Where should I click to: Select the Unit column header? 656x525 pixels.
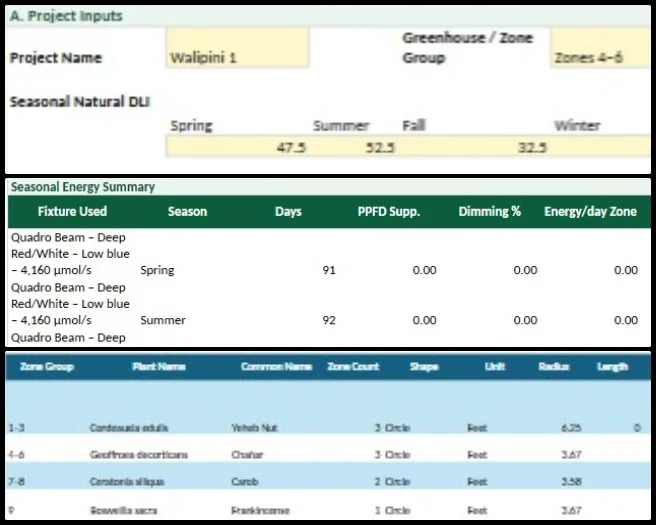495,366
